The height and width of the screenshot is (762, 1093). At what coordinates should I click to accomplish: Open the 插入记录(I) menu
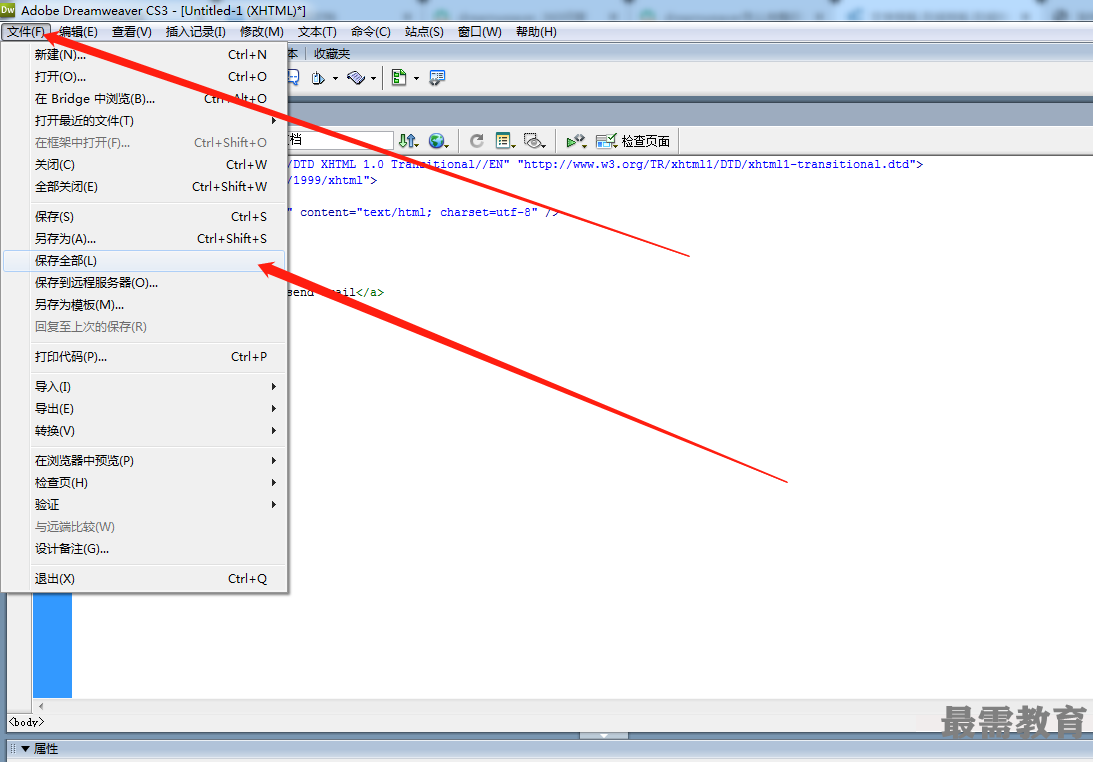tap(196, 32)
